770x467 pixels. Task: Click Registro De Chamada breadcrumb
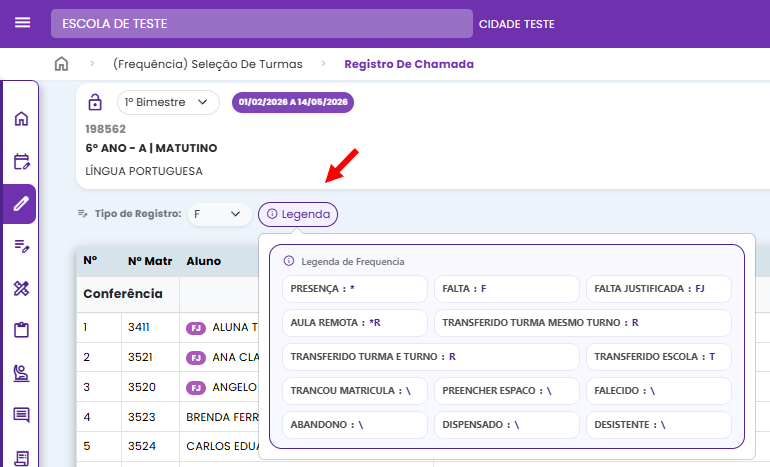tap(409, 64)
